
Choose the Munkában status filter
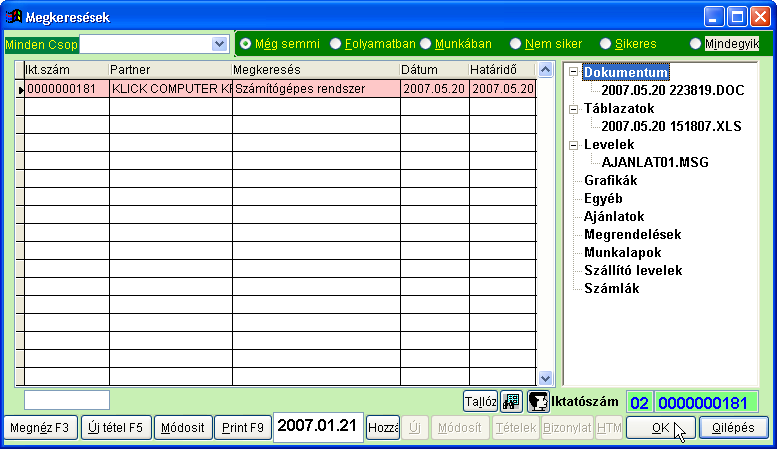click(426, 44)
